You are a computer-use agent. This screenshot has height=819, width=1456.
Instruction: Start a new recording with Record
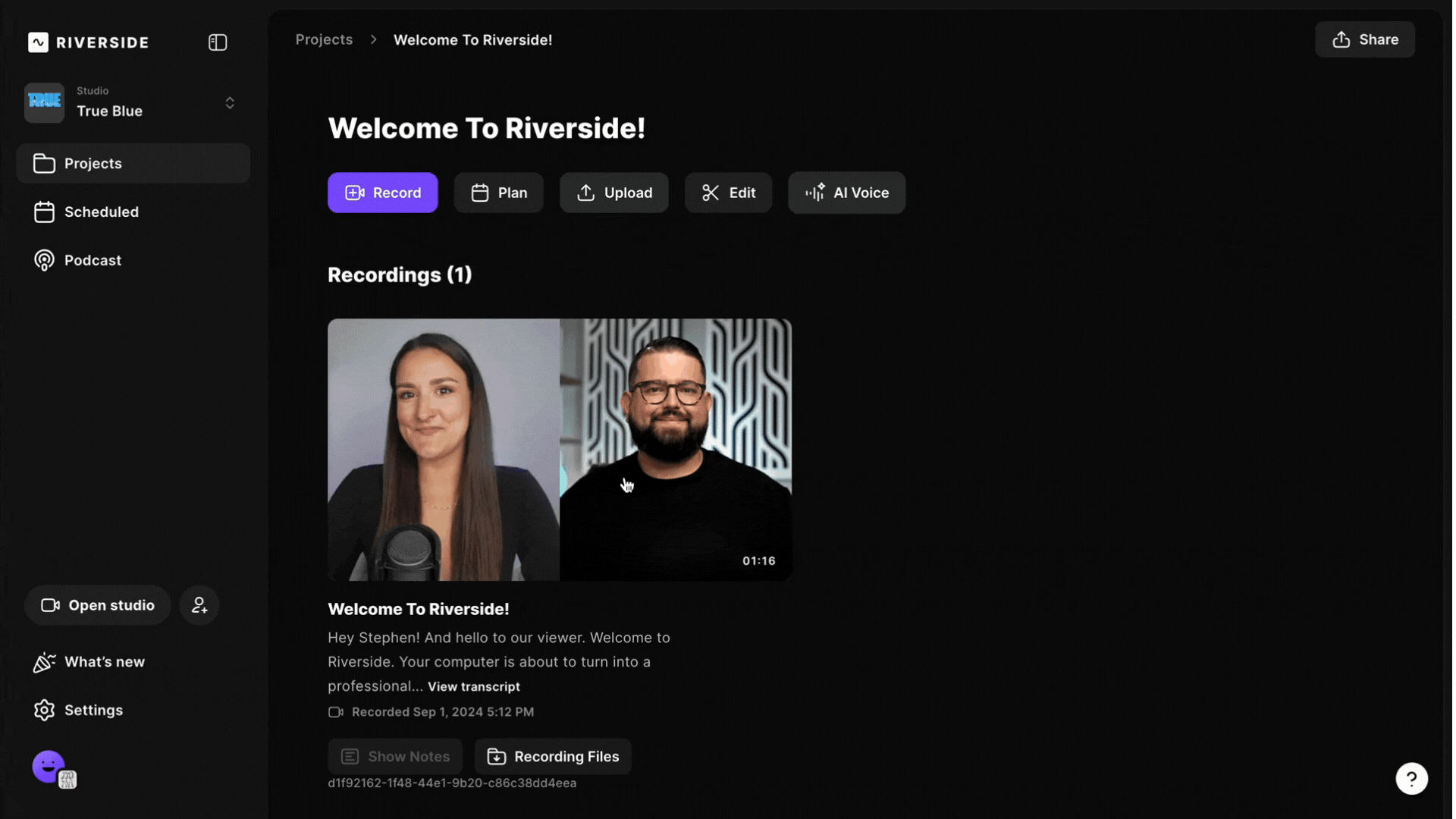[382, 193]
